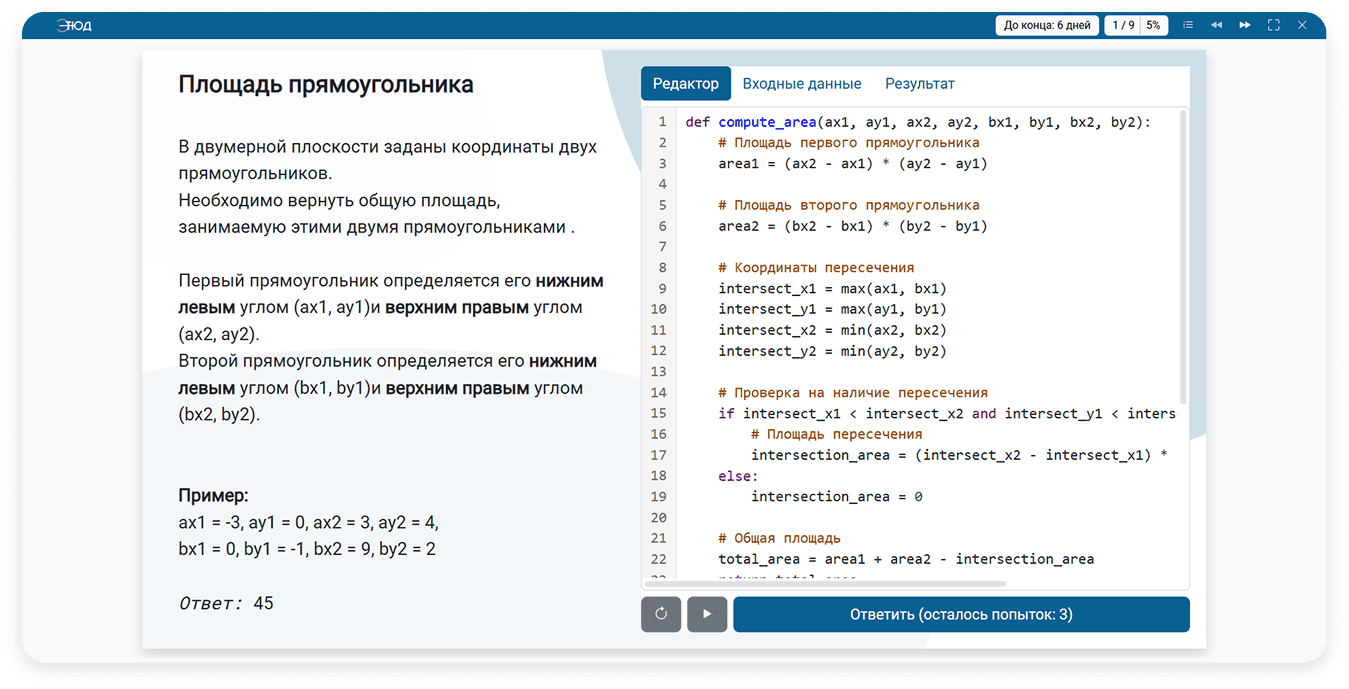Open the task list icon
1349x689 pixels.
1188,25
